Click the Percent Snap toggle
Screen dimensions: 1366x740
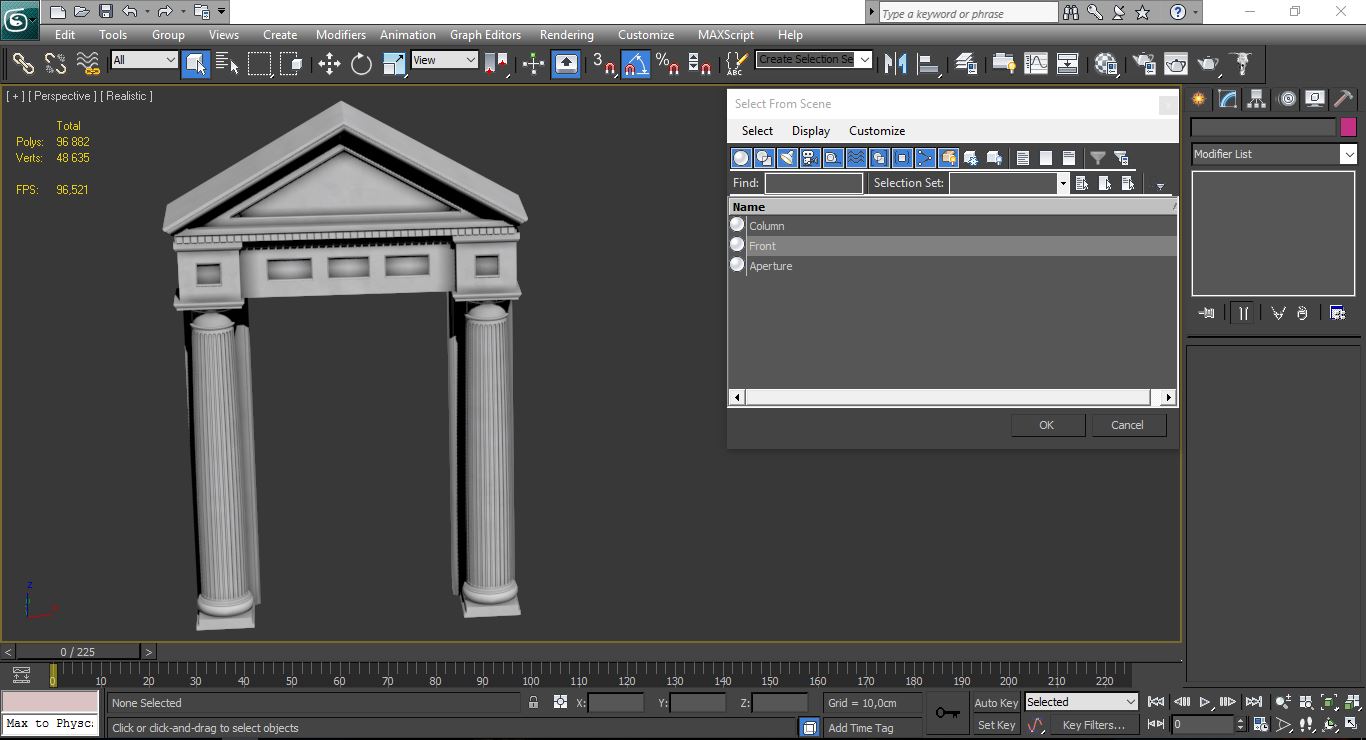668,64
